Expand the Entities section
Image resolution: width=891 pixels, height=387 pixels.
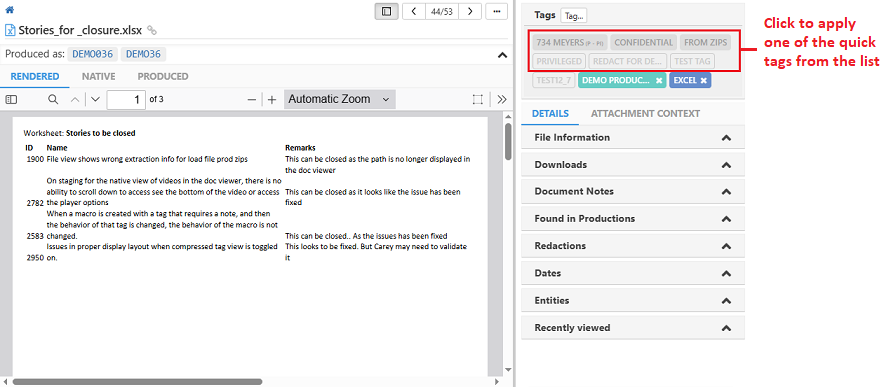[632, 301]
